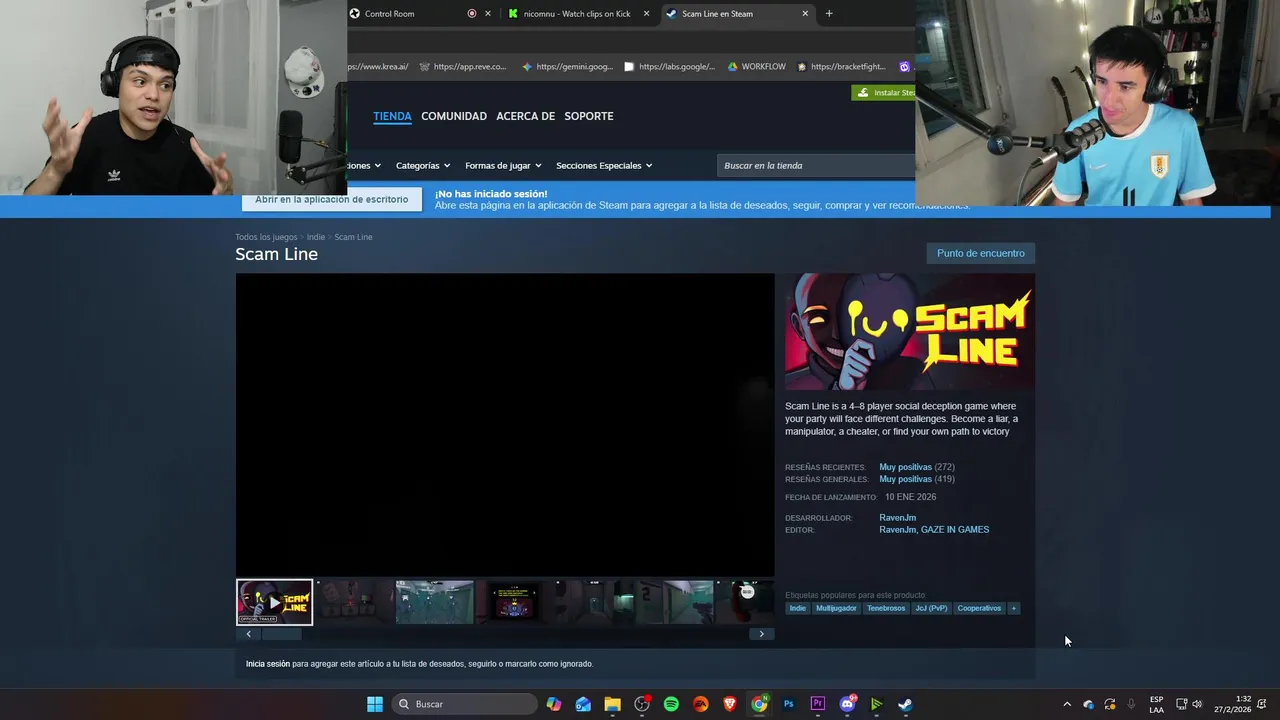Open the new tab plus button

pos(828,14)
